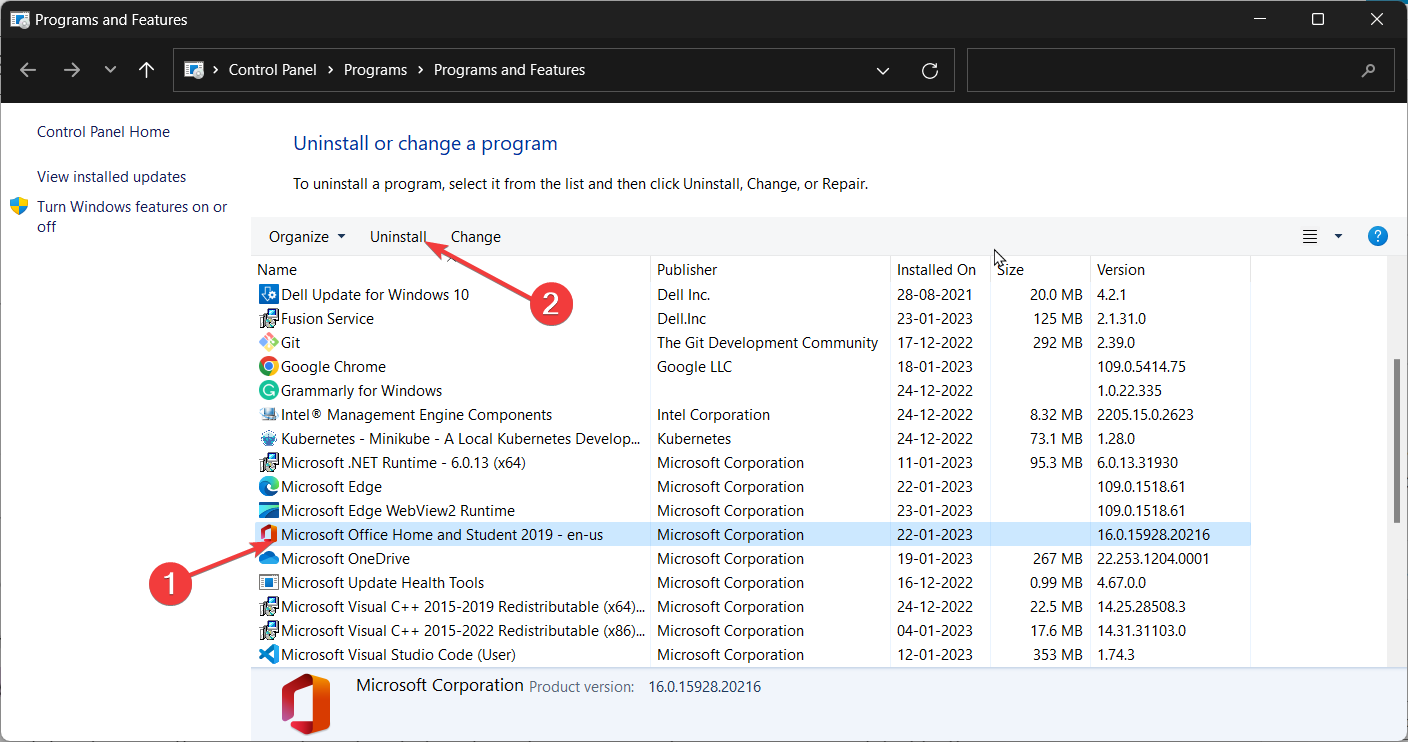The image size is (1408, 742).
Task: Click the Microsoft Edge program icon
Action: click(x=268, y=487)
